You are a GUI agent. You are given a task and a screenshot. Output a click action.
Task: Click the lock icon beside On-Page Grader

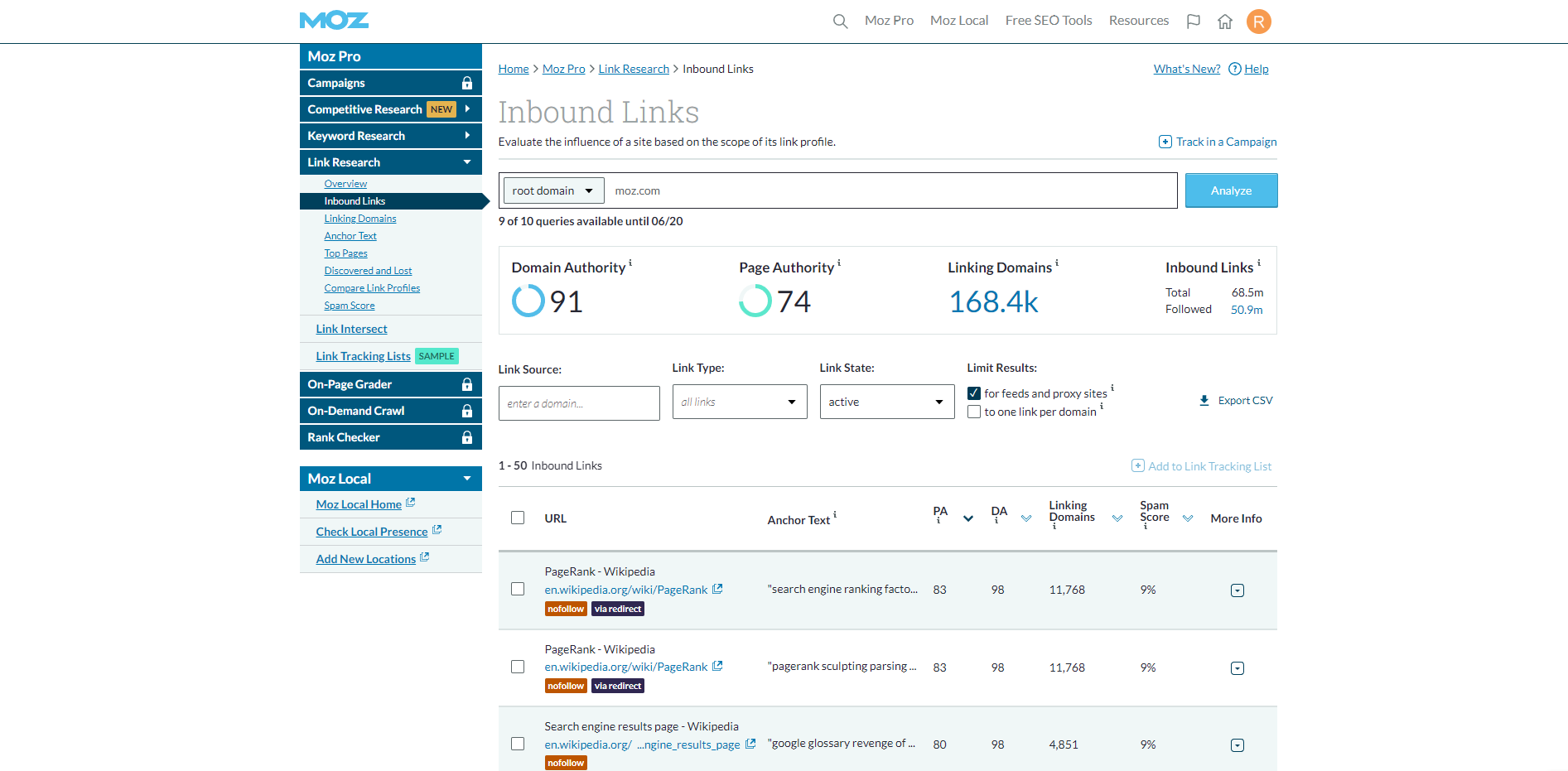[467, 384]
